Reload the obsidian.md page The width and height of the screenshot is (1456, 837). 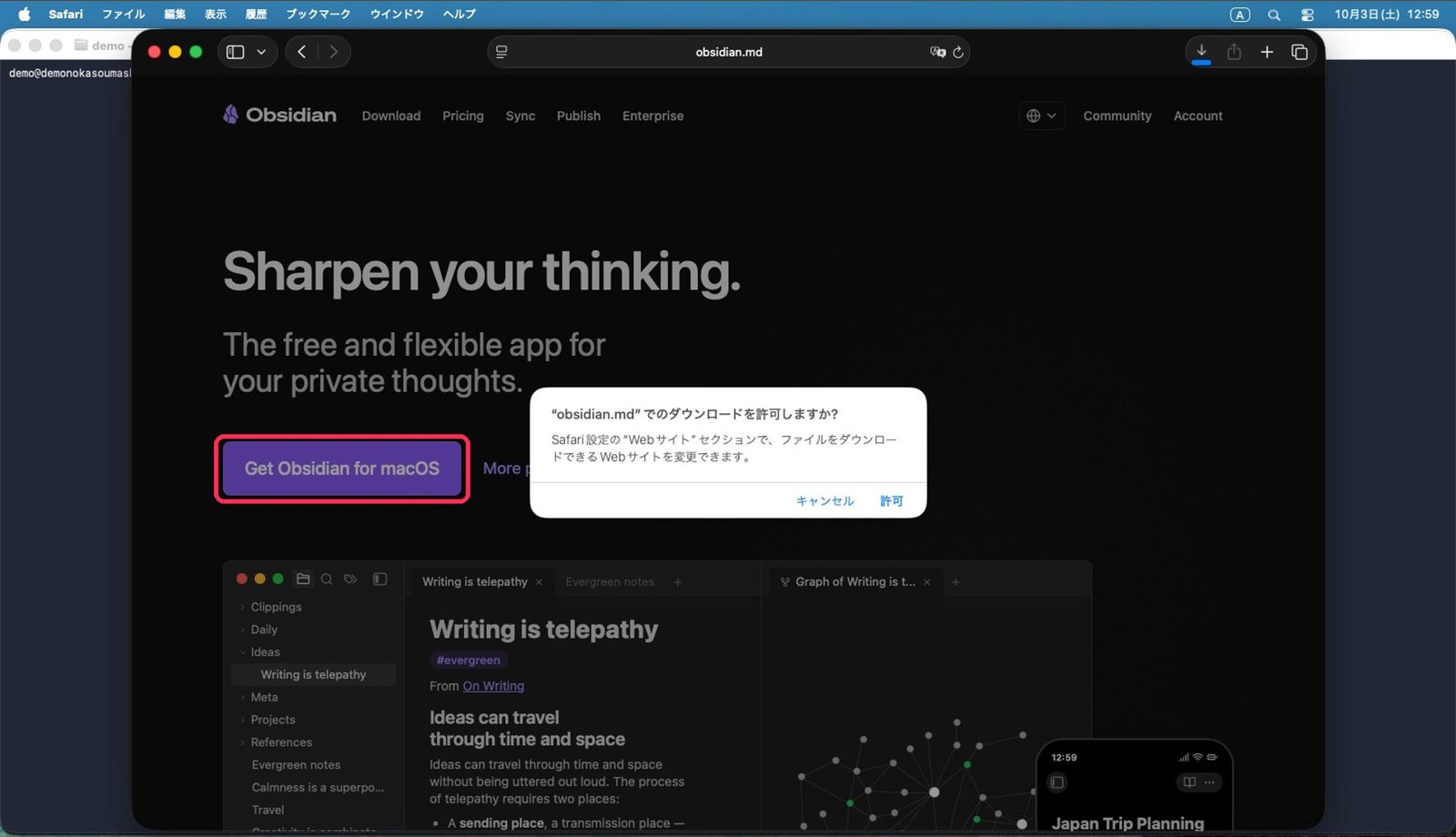(957, 52)
